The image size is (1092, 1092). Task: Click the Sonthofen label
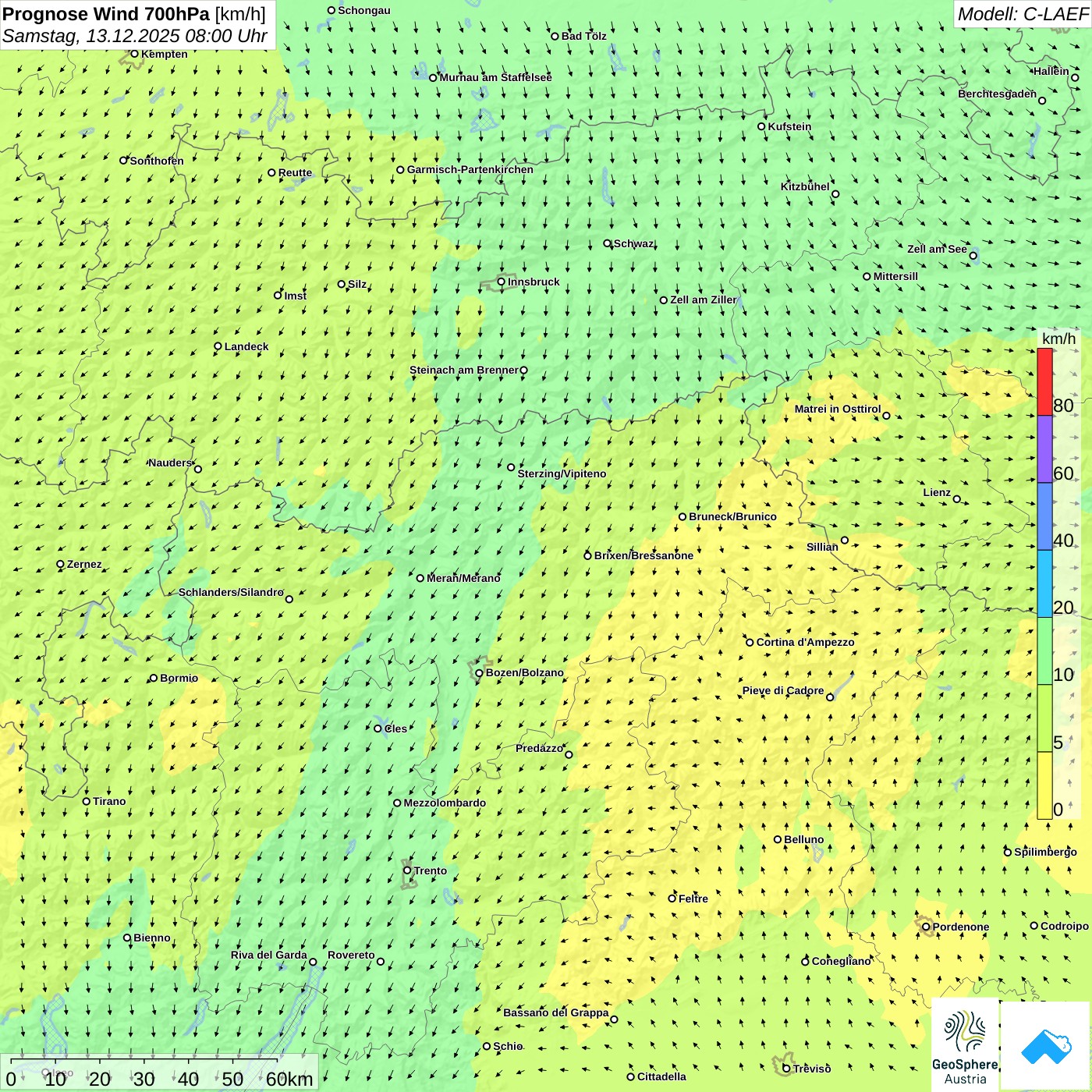tap(157, 161)
